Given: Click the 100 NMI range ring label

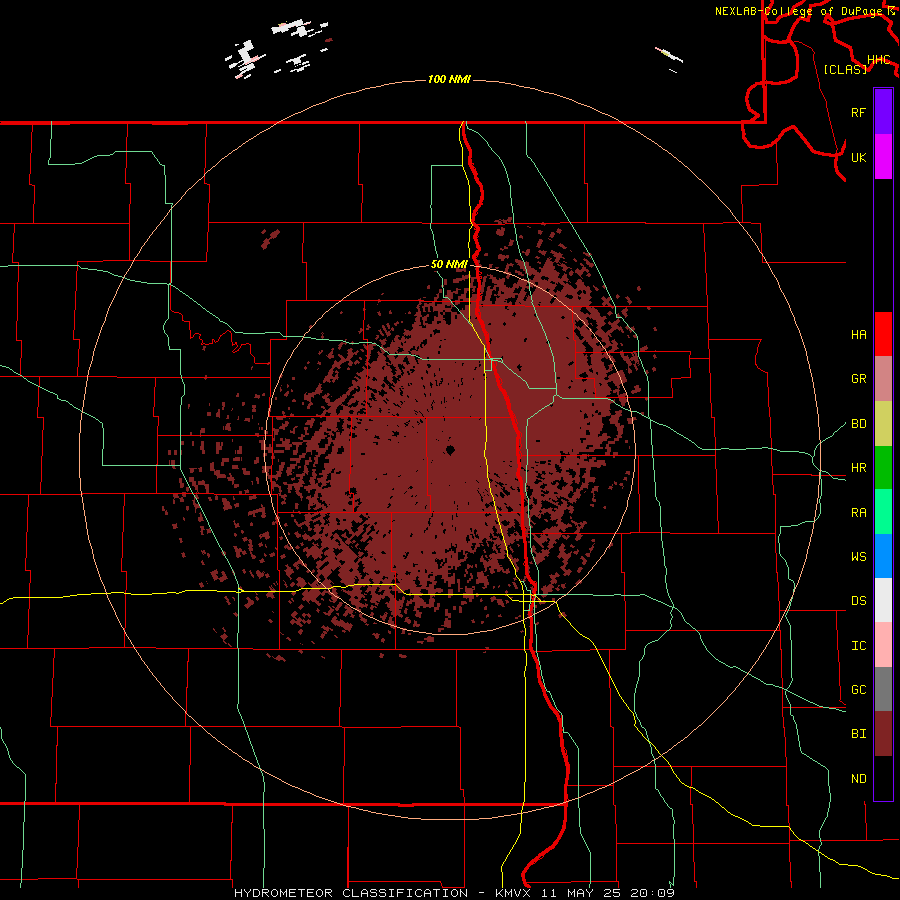Looking at the screenshot, I should (449, 79).
